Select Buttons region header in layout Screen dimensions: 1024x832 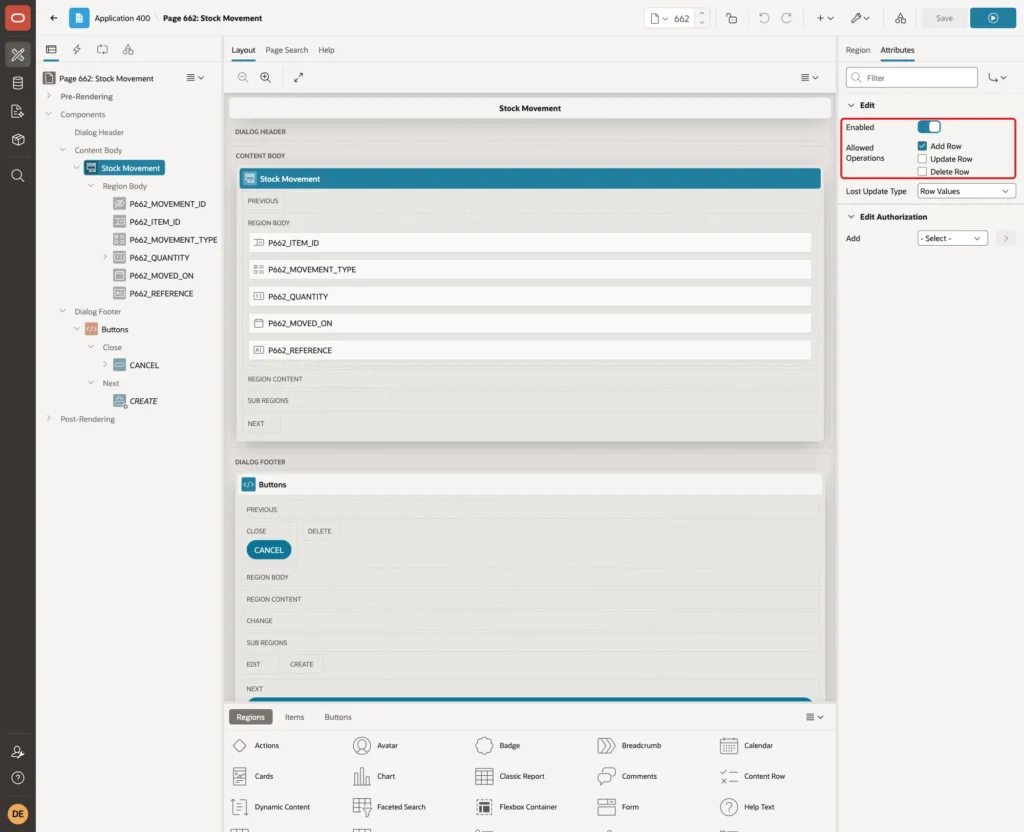(x=530, y=485)
